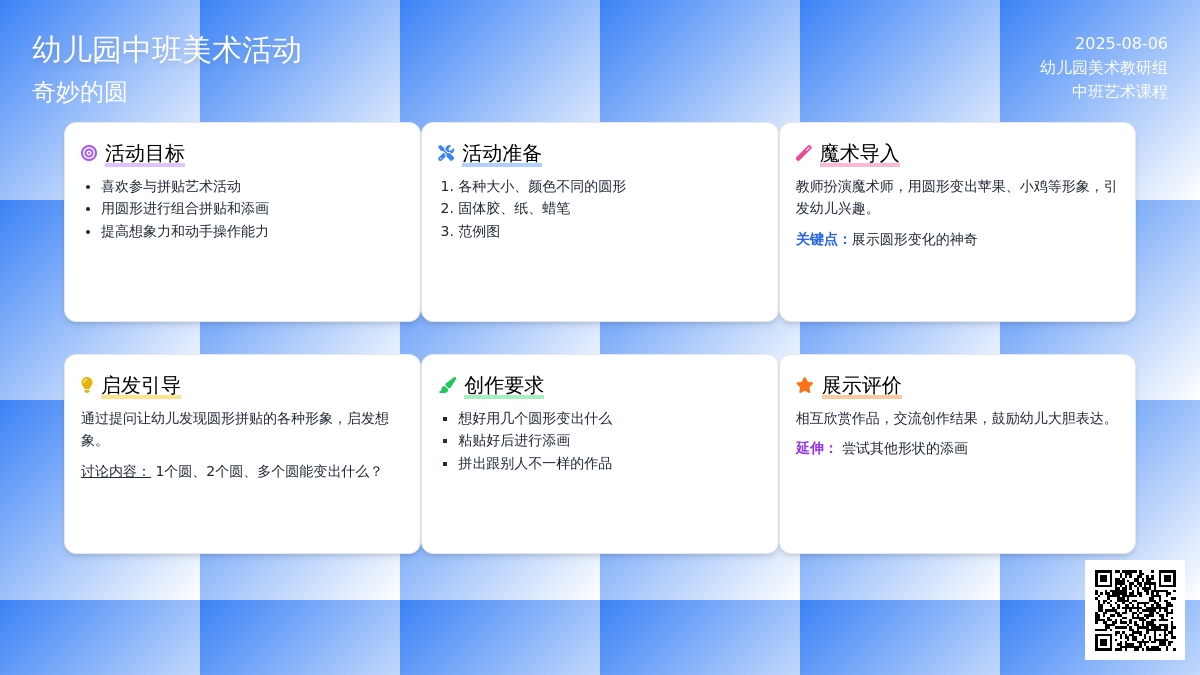
Task: Click the bullet 粘贴好后进行添画
Action: click(x=514, y=440)
